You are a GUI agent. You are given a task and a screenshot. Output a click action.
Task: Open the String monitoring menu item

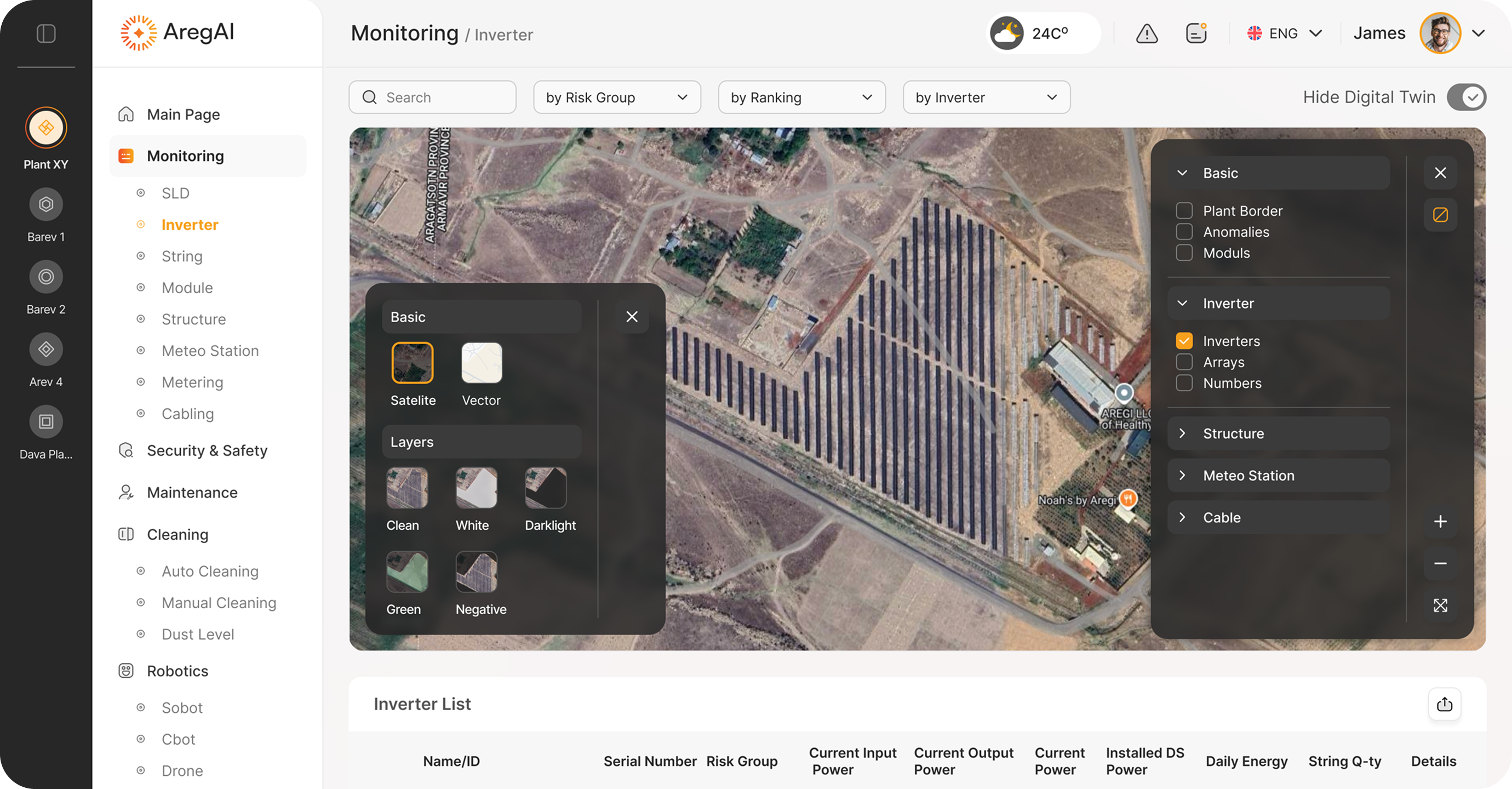[x=182, y=256]
